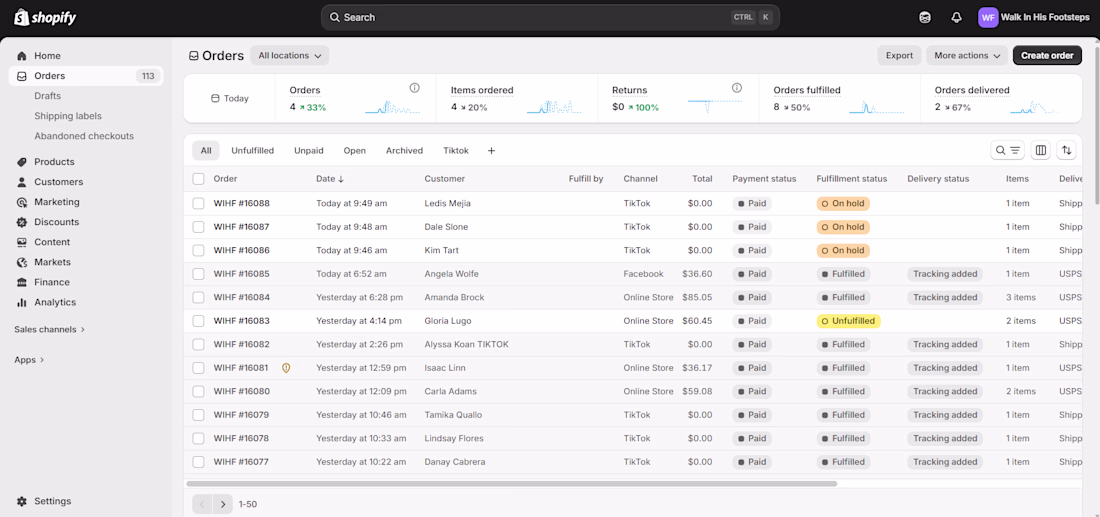Open the Sidekick assistant icon in top bar

point(925,18)
